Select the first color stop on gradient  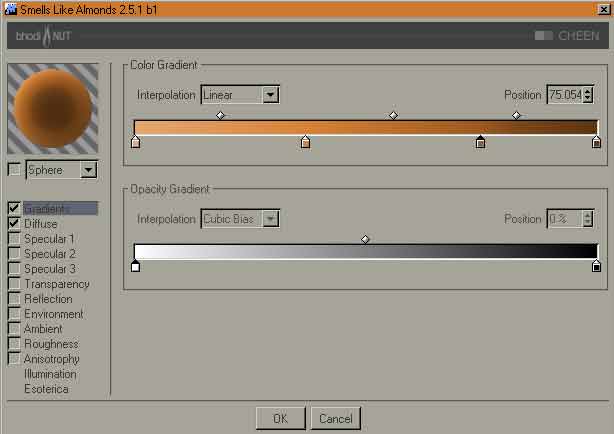135,142
